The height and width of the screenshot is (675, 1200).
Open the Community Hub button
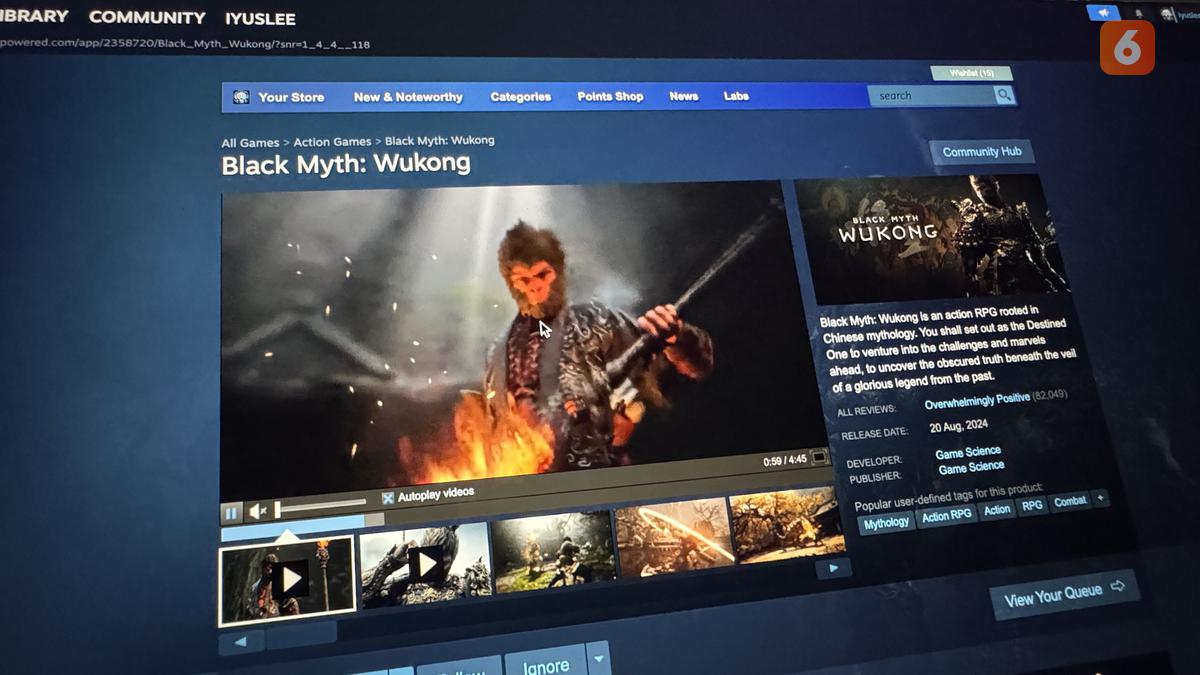[982, 152]
